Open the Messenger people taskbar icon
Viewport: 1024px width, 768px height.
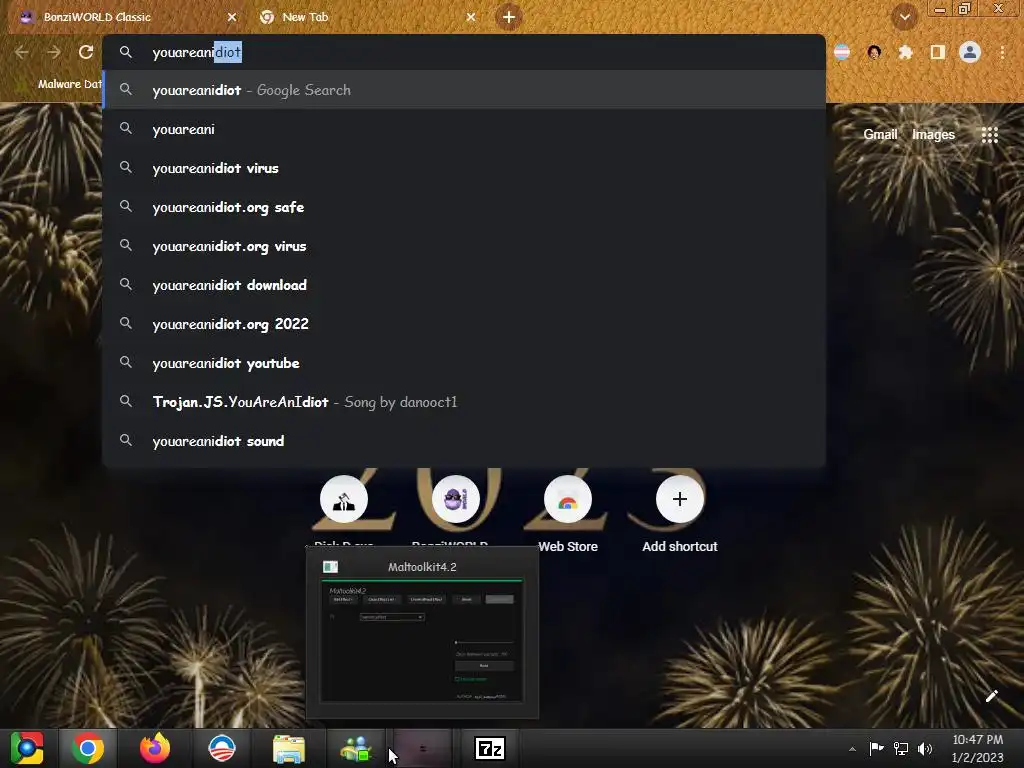[x=356, y=748]
